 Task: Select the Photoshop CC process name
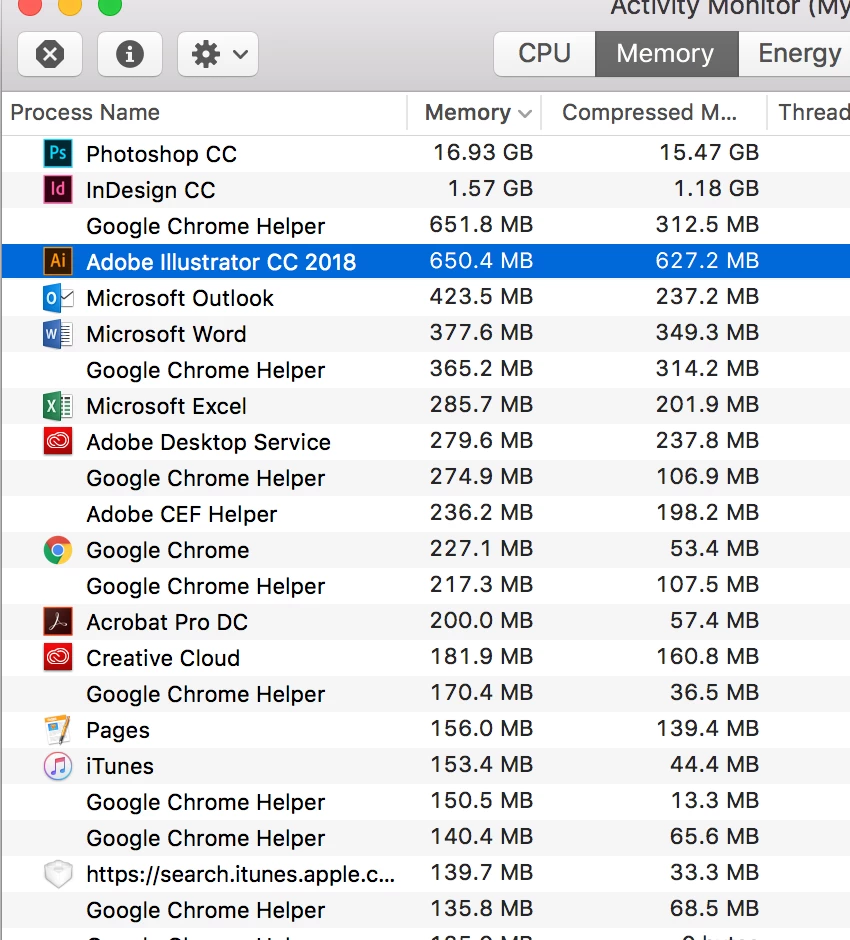coord(161,154)
